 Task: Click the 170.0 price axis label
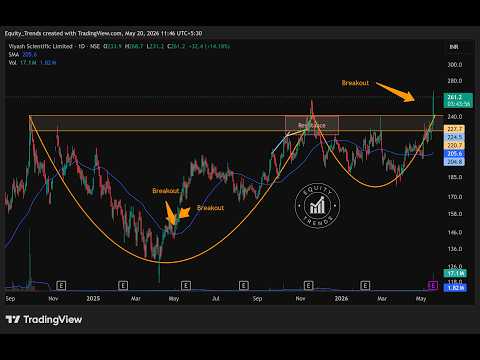[455, 197]
